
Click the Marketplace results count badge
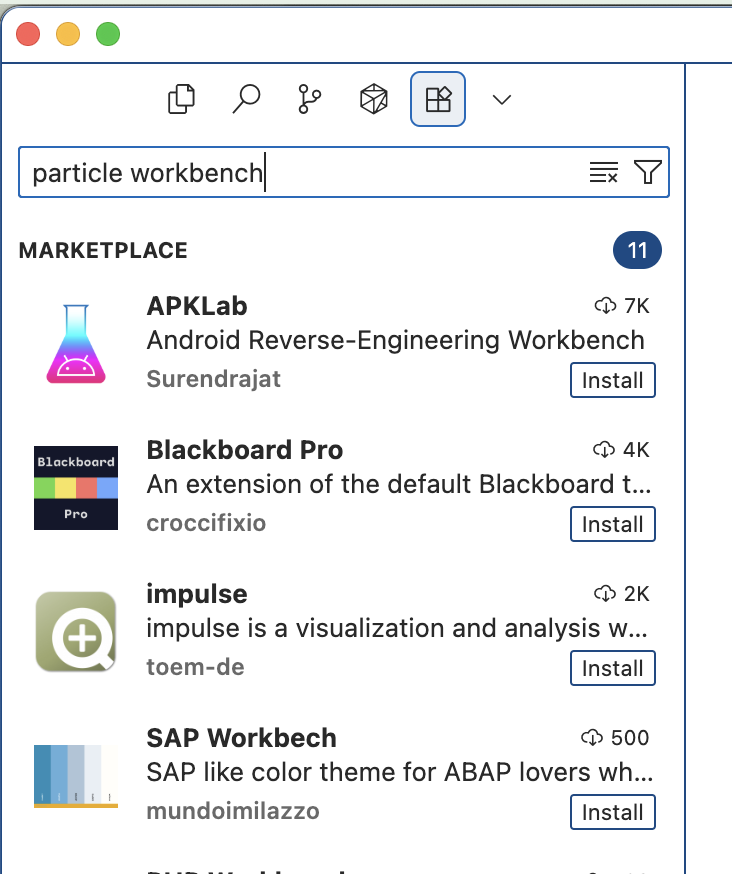(x=637, y=251)
